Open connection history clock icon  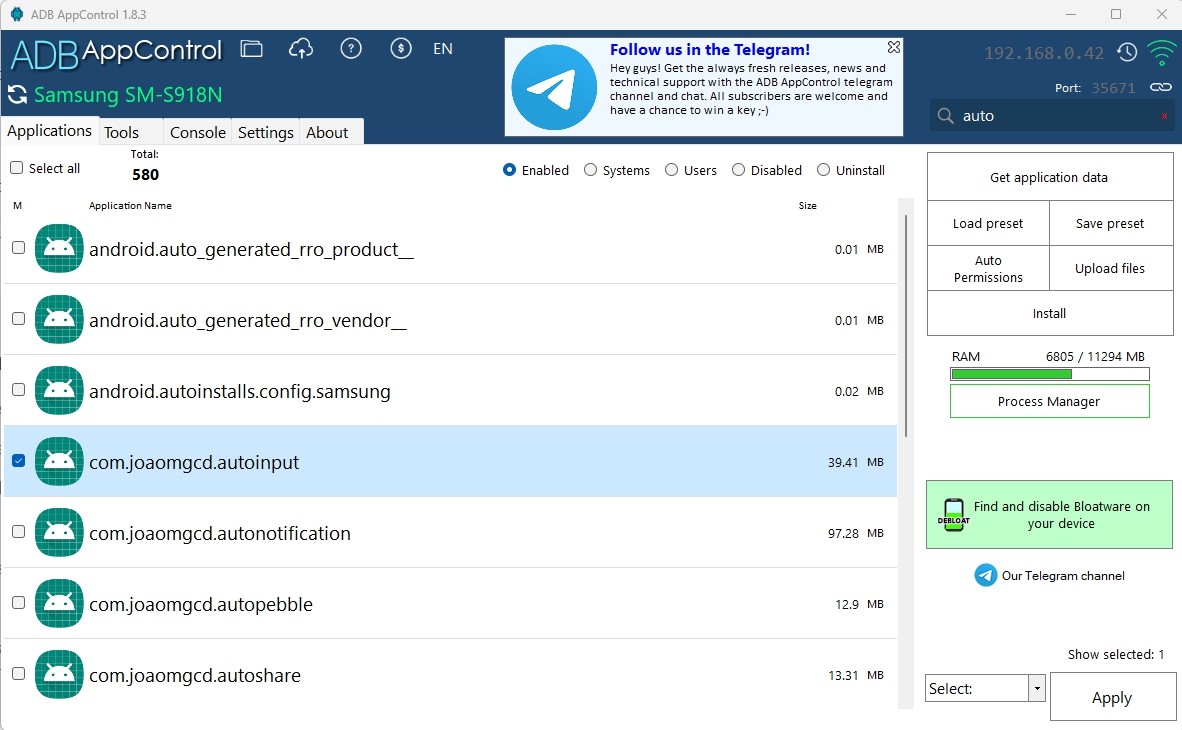click(1127, 52)
